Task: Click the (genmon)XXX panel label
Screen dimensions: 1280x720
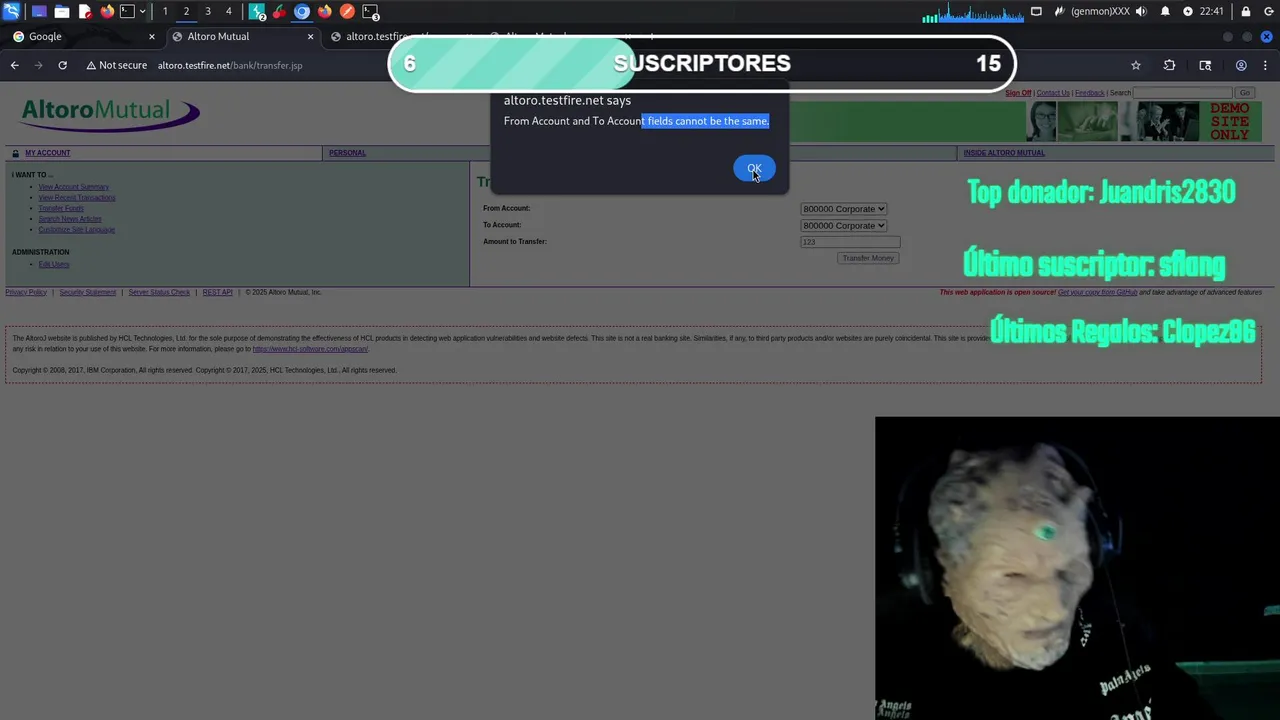Action: (x=1100, y=12)
